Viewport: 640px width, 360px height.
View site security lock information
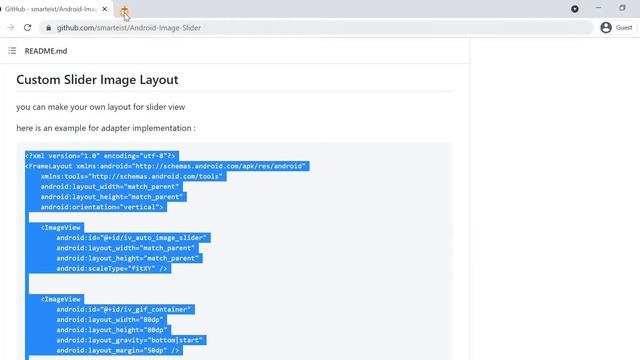click(49, 28)
